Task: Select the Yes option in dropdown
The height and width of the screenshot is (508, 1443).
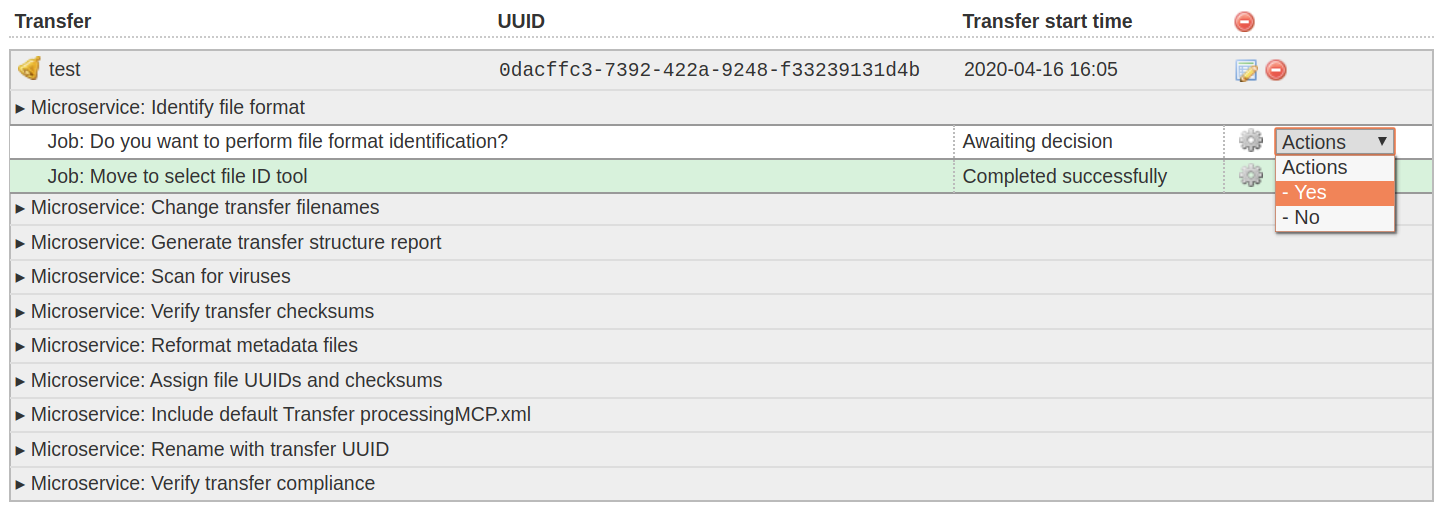Action: [x=1334, y=193]
